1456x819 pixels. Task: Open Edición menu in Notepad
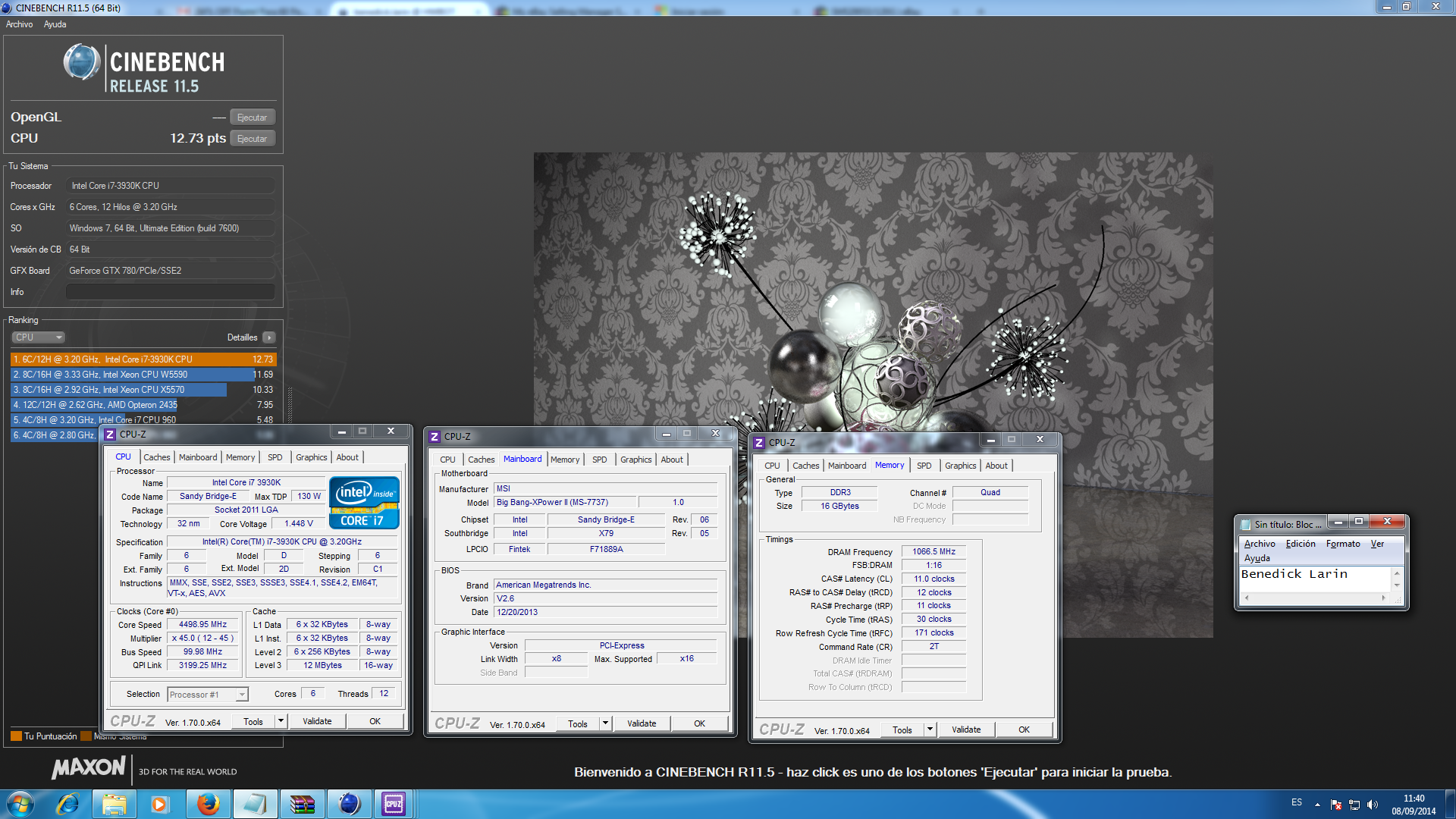[x=1301, y=544]
